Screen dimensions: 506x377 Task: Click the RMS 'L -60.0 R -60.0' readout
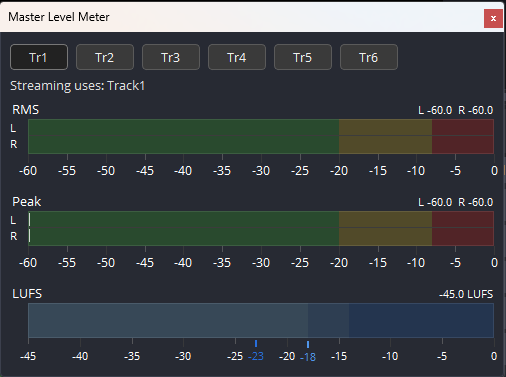[x=456, y=110]
